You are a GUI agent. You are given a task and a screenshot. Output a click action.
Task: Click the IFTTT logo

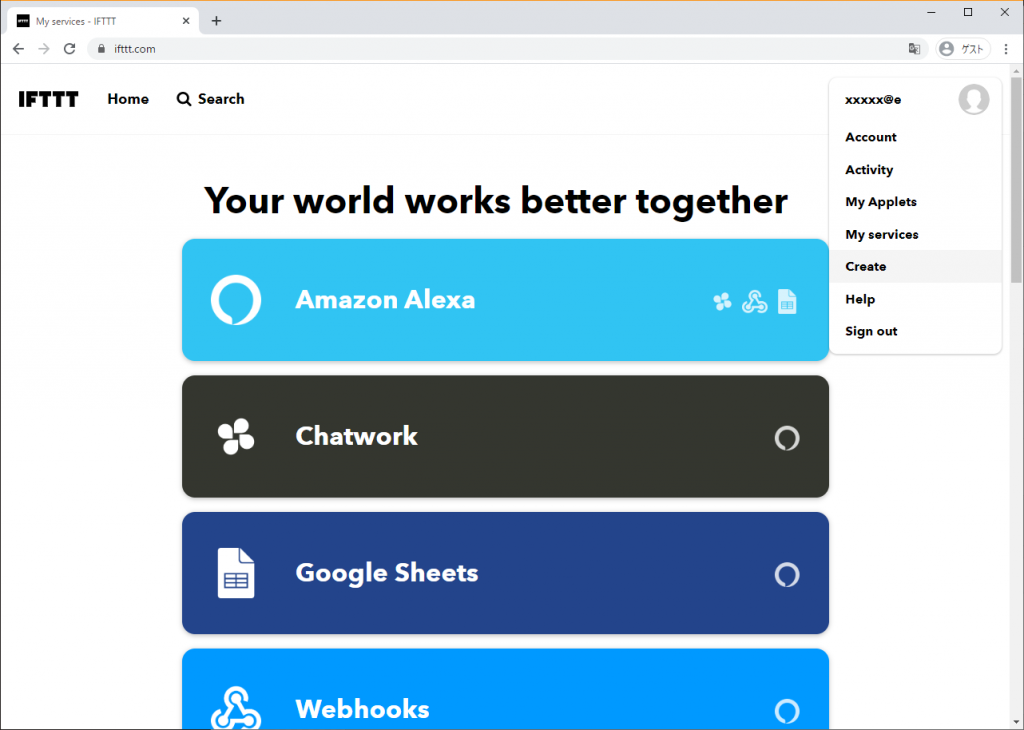click(48, 99)
